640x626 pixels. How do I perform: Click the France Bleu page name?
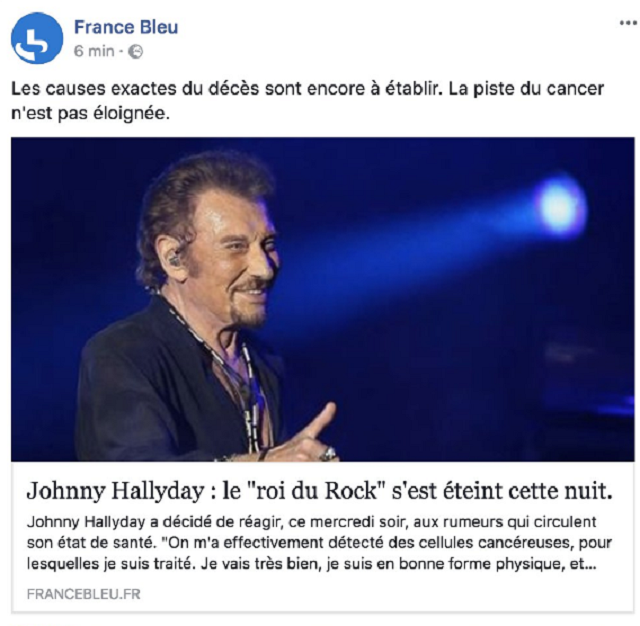tap(126, 27)
